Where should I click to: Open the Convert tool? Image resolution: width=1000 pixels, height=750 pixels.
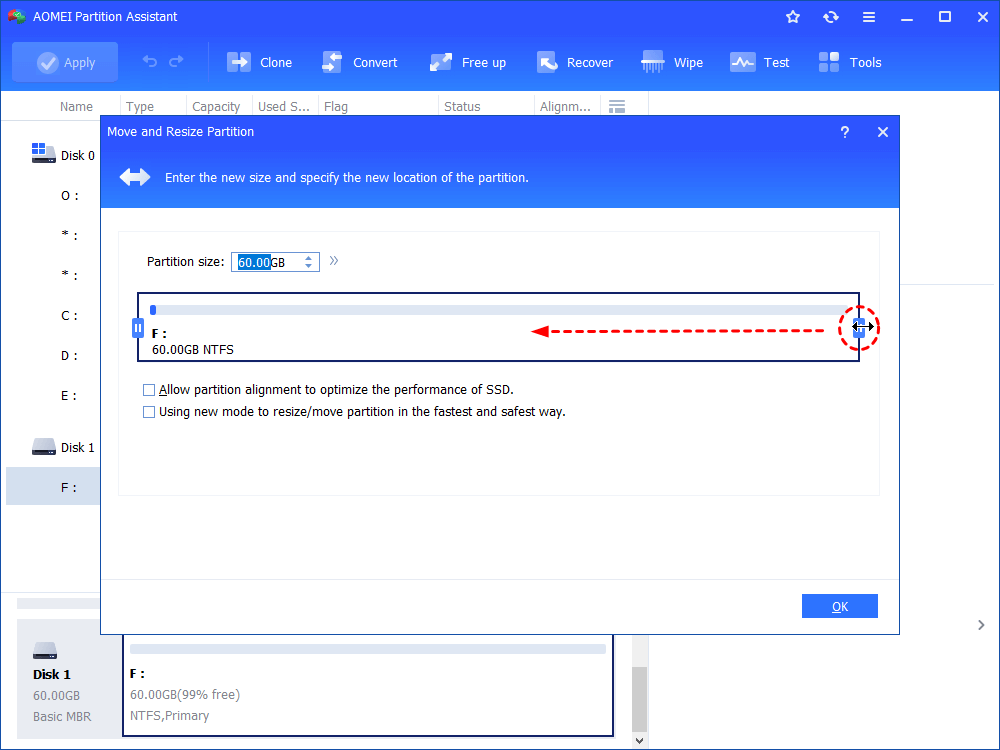pos(360,61)
